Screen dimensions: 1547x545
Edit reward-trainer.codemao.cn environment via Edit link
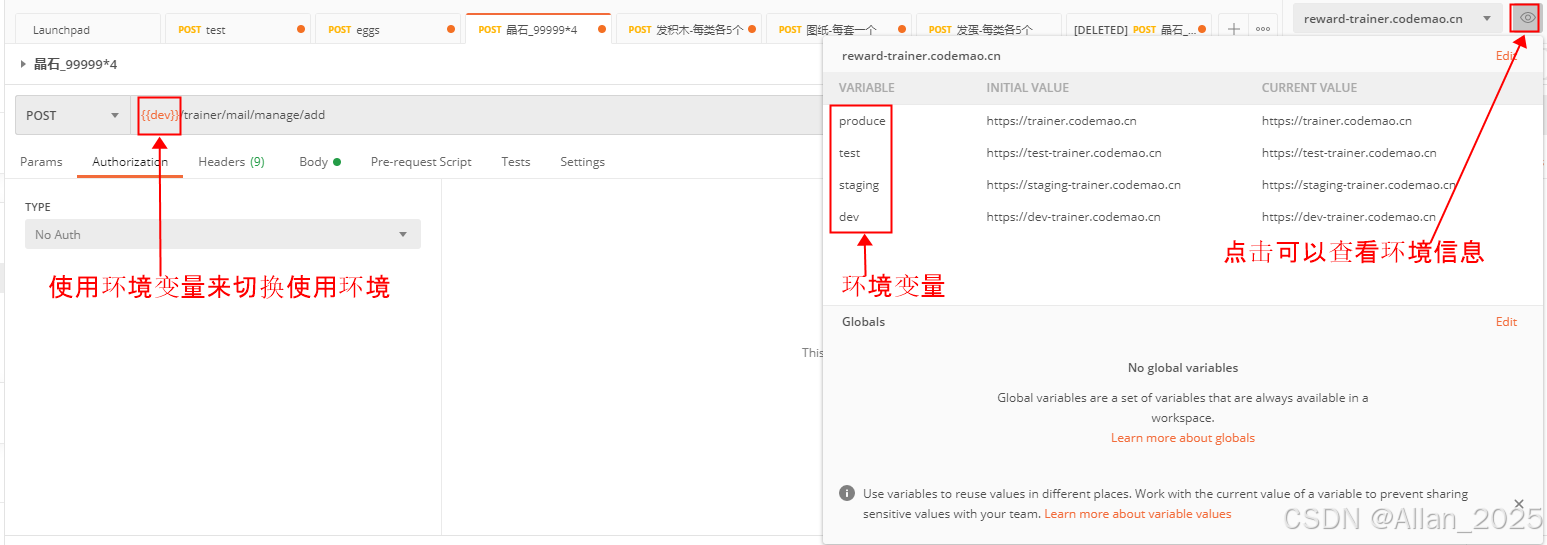1506,56
